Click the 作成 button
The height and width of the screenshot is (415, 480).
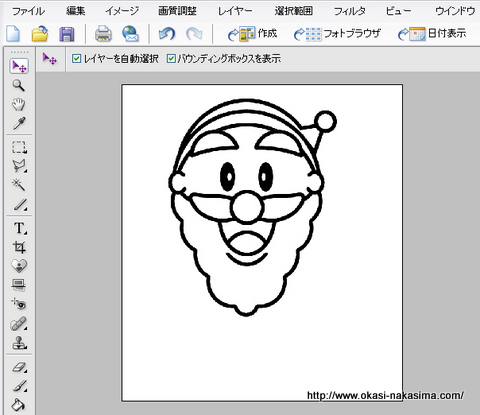[252, 34]
